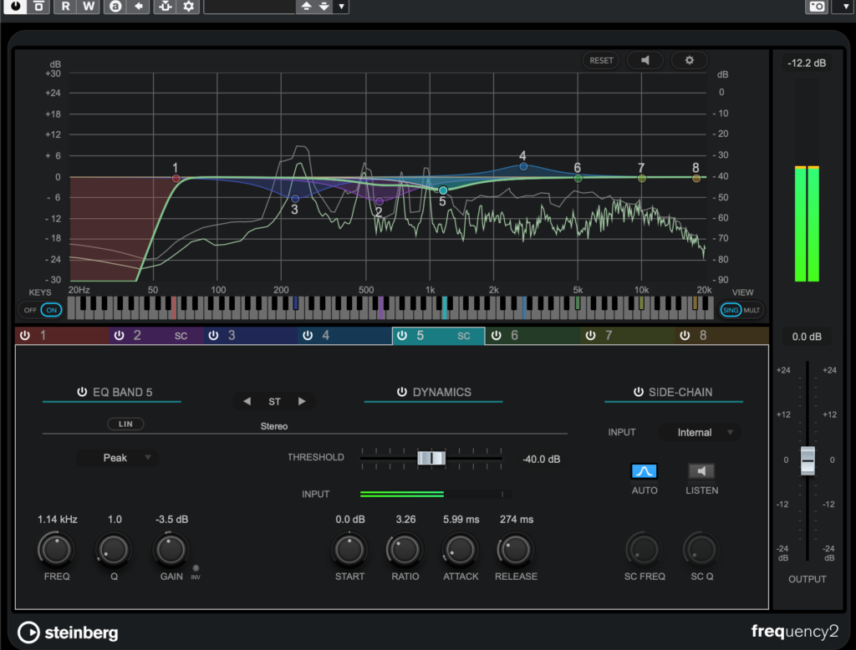Click the -40.0 dB threshold value

coord(542,459)
